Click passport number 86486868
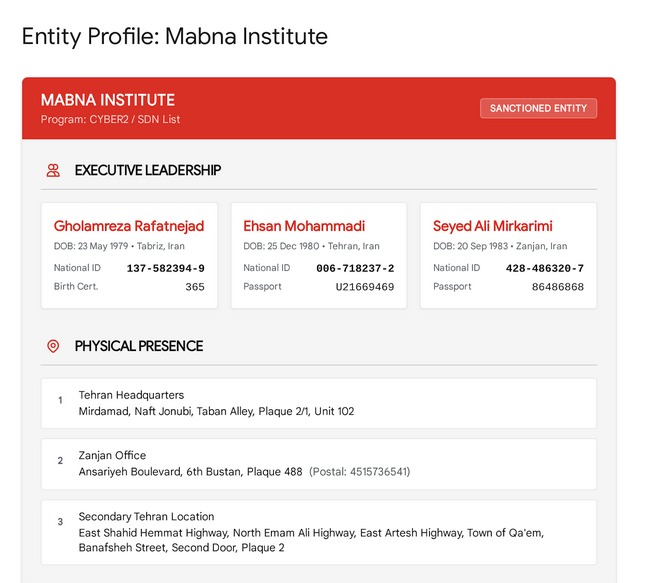Viewport: 645px width, 583px height. pos(558,287)
